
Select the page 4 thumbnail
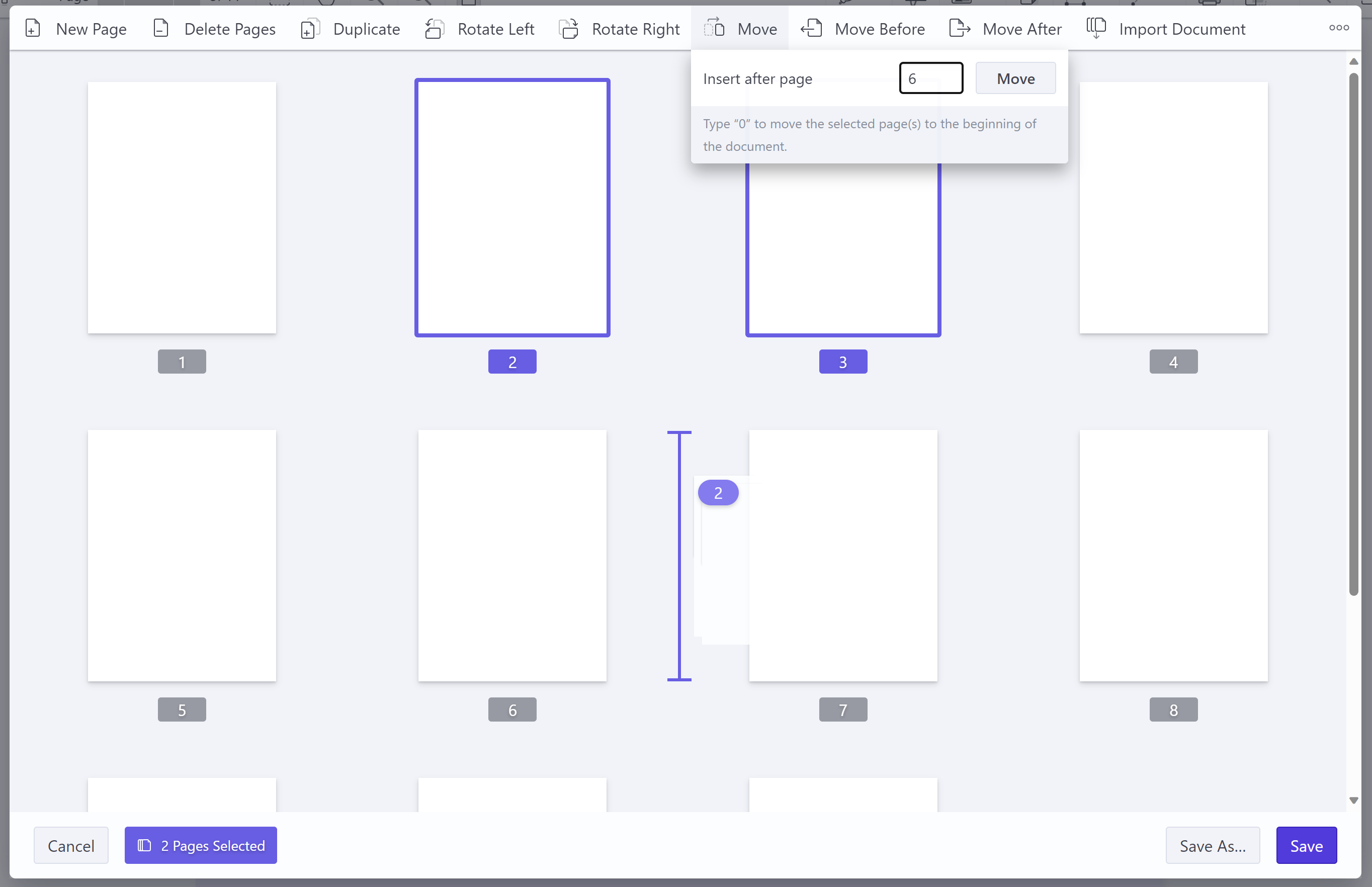coord(1173,207)
